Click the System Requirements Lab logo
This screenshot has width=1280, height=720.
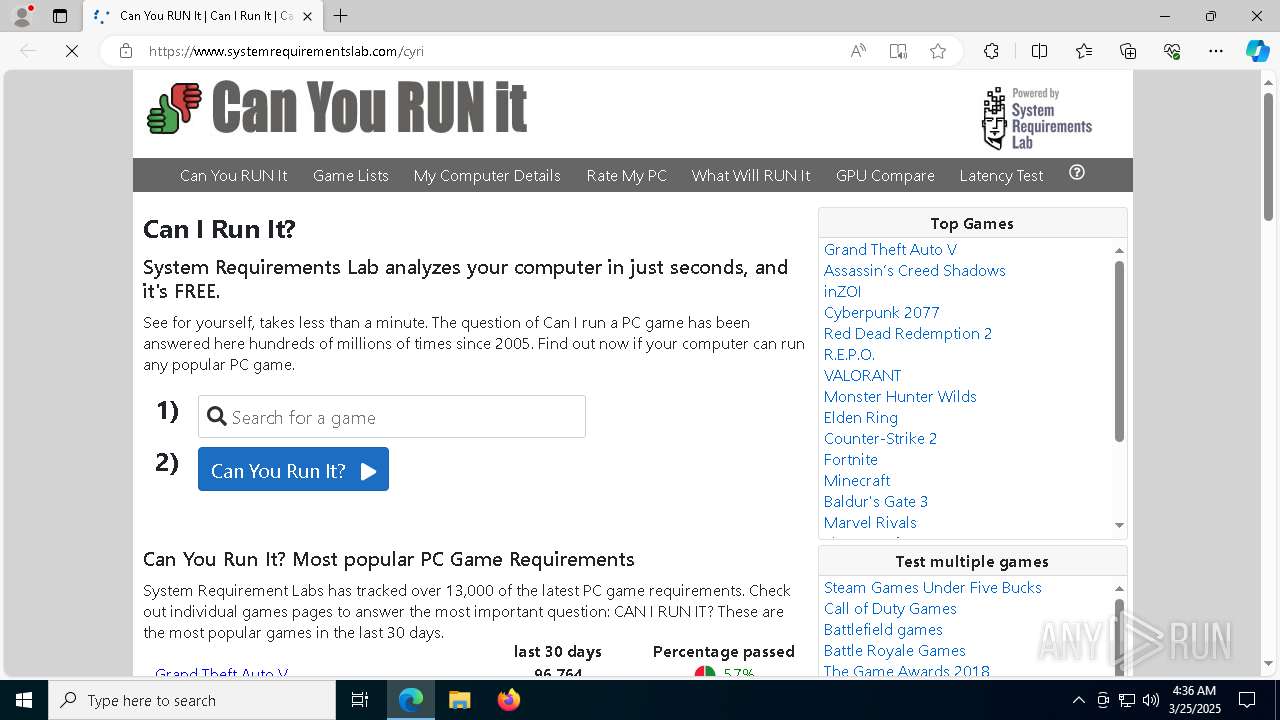1037,118
